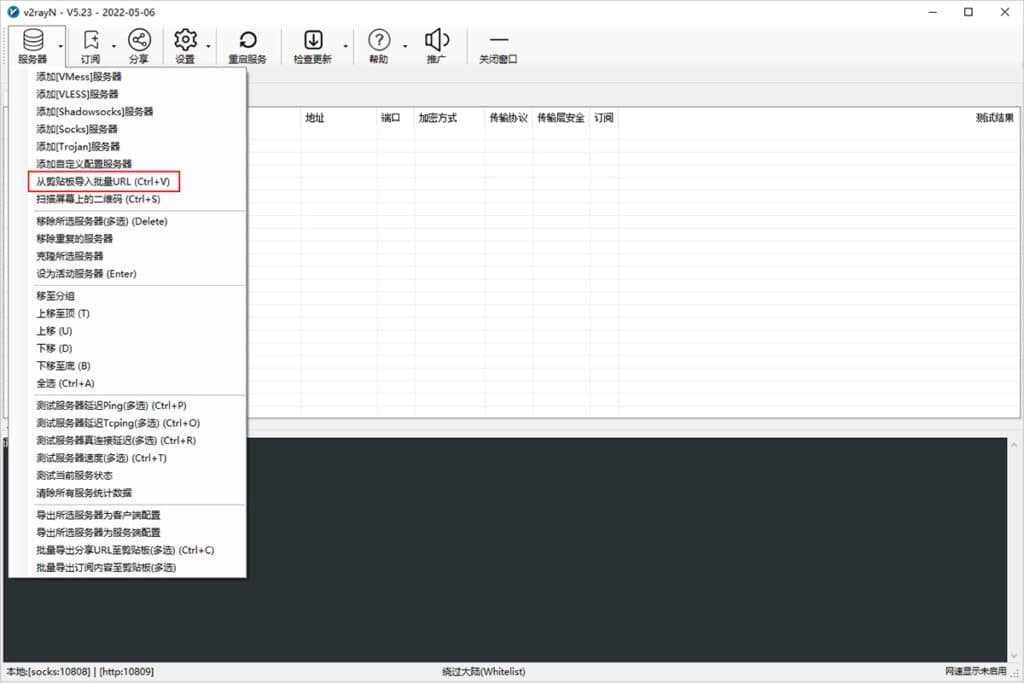1024x683 pixels.
Task: Click the 推广 promotion speaker icon
Action: click(x=437, y=41)
